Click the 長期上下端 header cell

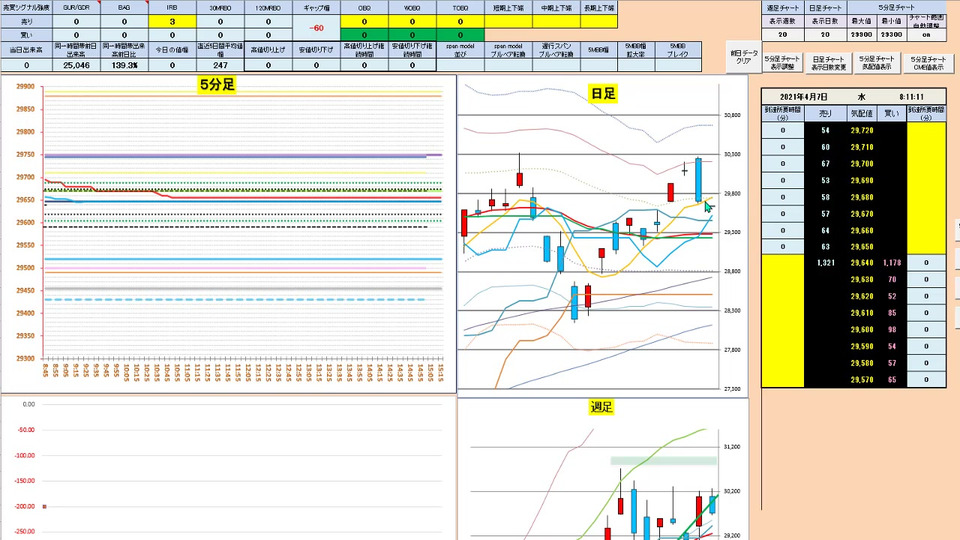click(x=599, y=8)
